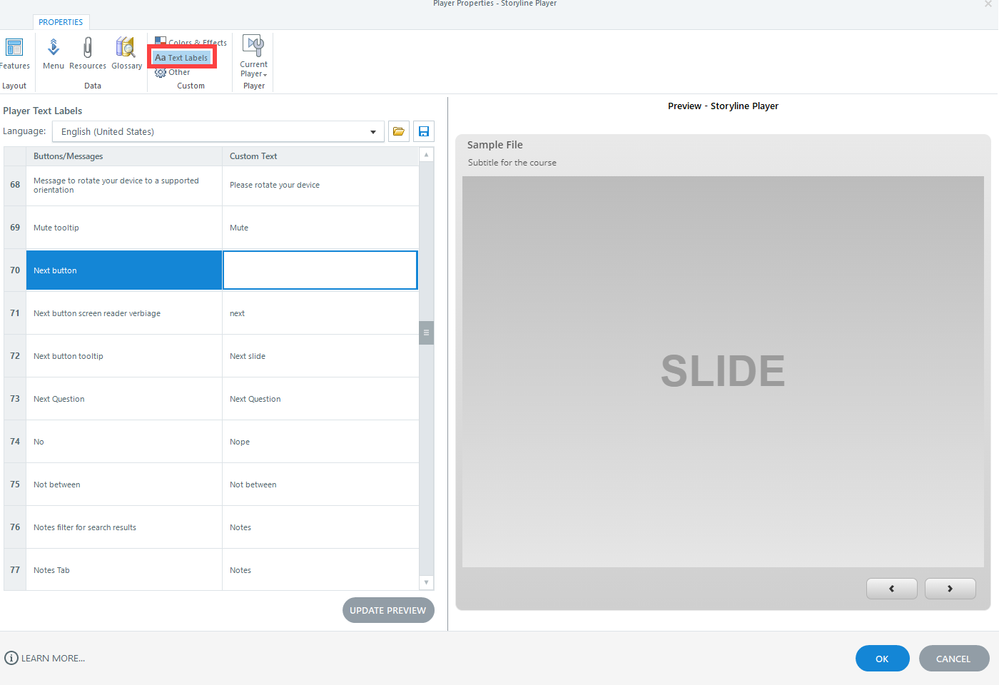
Task: Switch to the Properties tab
Action: pyautogui.click(x=61, y=22)
